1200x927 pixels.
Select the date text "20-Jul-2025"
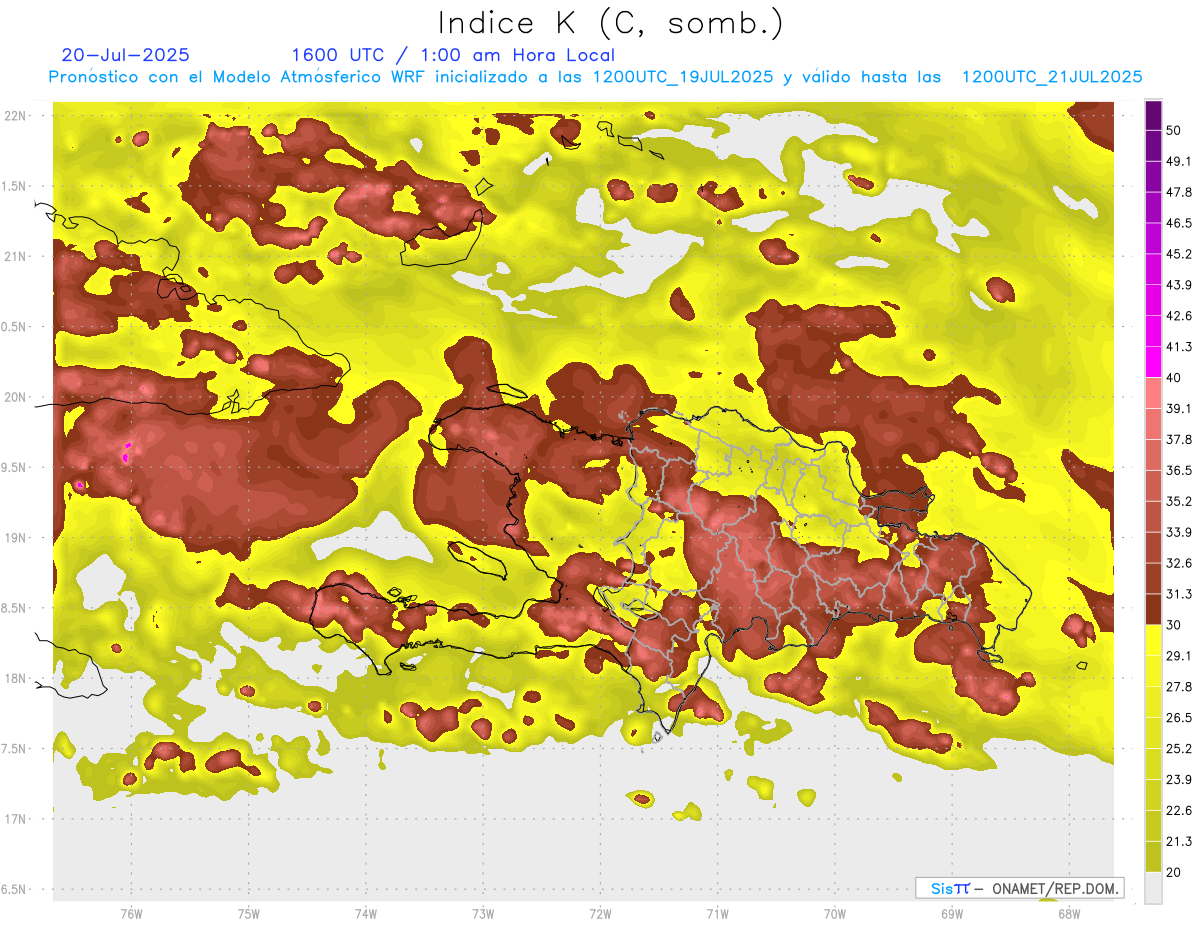tap(125, 55)
